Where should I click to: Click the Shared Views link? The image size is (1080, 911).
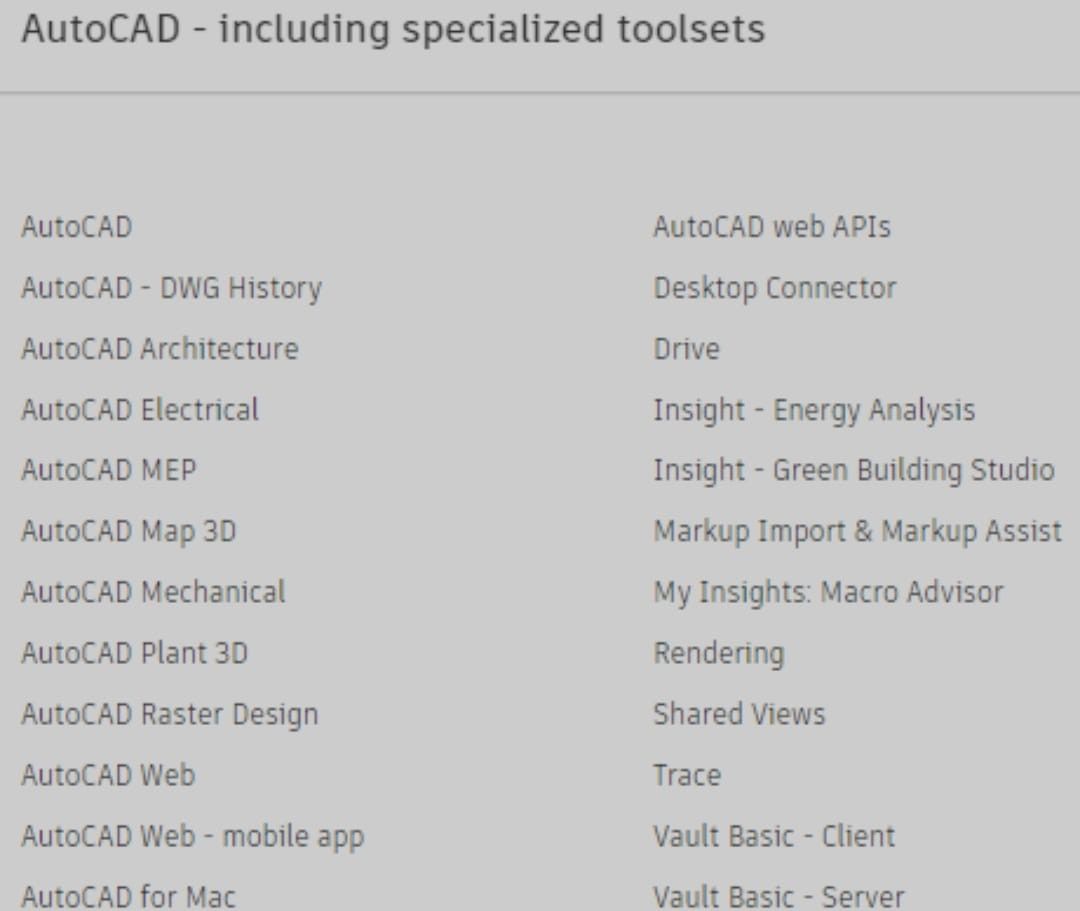[x=739, y=714]
